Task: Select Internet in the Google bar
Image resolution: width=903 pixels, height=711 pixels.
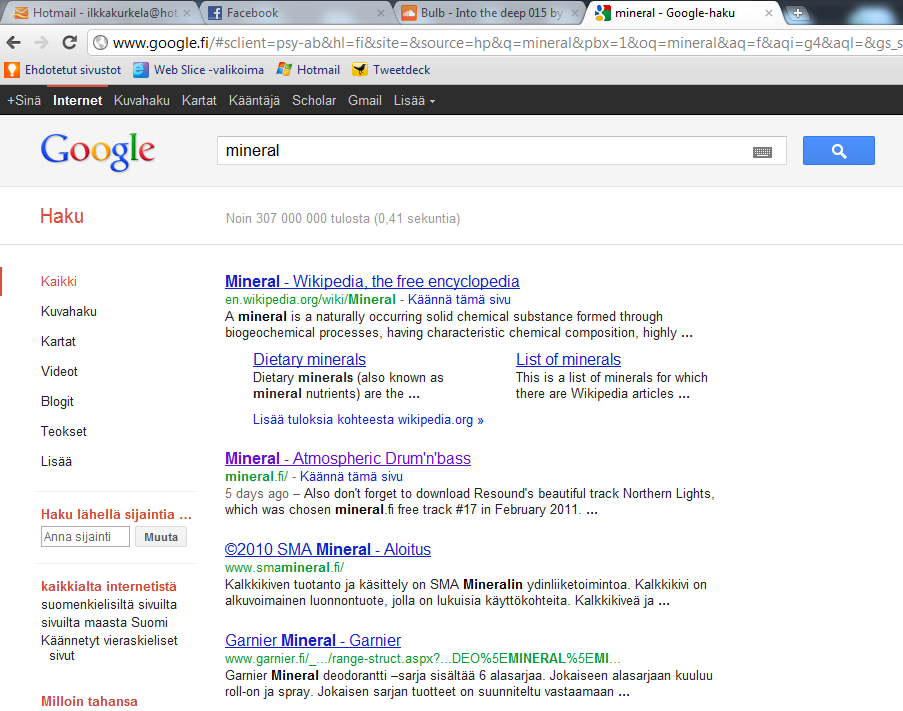Action: 77,101
